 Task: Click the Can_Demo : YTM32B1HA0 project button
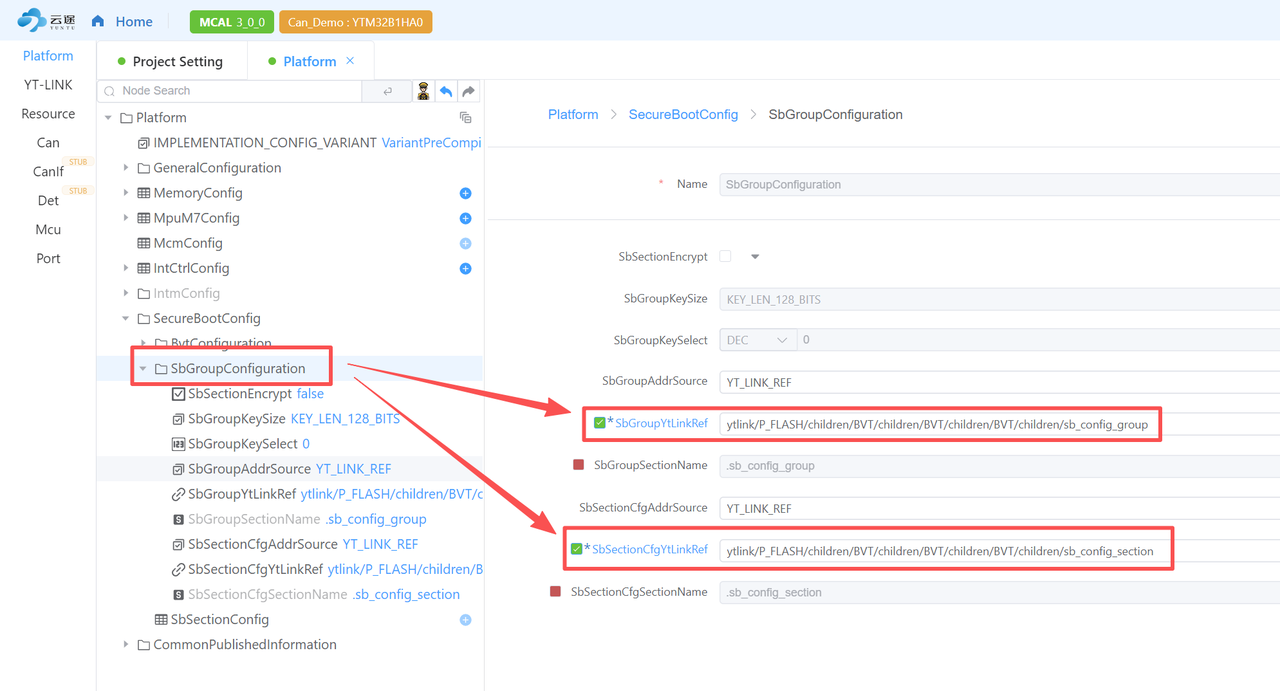(x=355, y=22)
